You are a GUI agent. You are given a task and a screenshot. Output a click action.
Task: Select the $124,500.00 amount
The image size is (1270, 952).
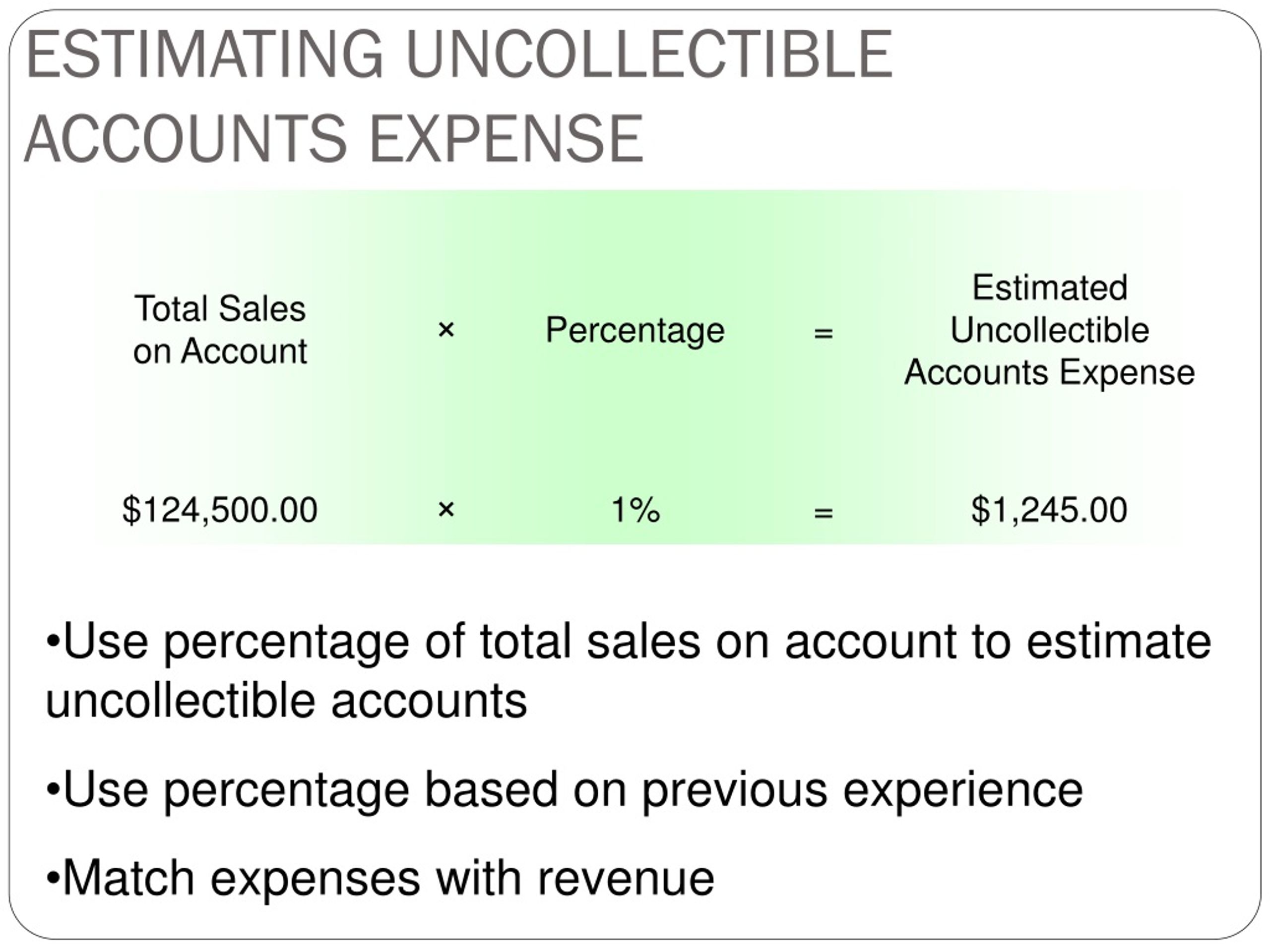(220, 510)
